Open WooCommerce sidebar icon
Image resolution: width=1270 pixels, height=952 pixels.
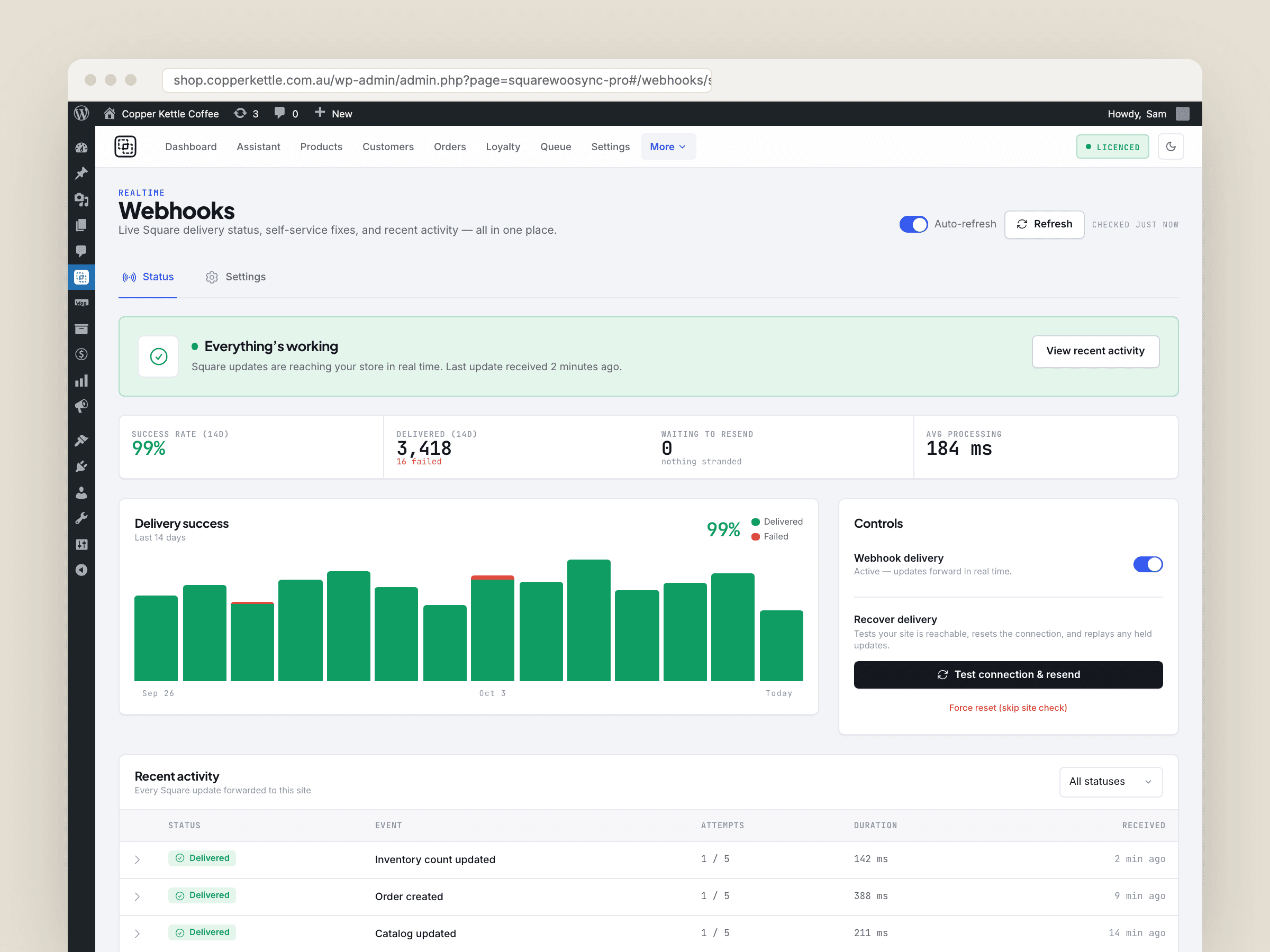[81, 303]
